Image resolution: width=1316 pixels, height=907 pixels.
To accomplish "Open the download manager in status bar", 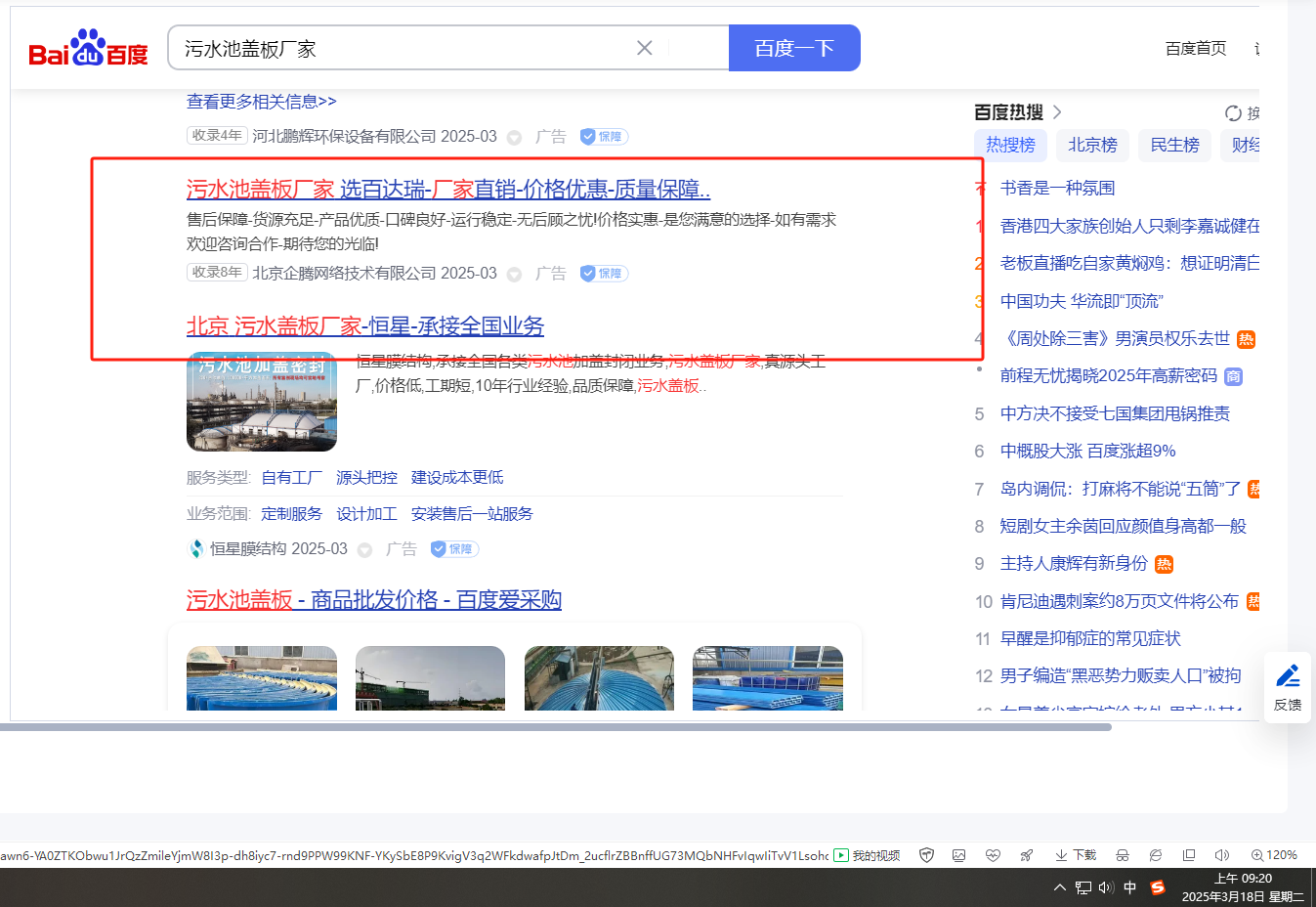I will [1075, 855].
